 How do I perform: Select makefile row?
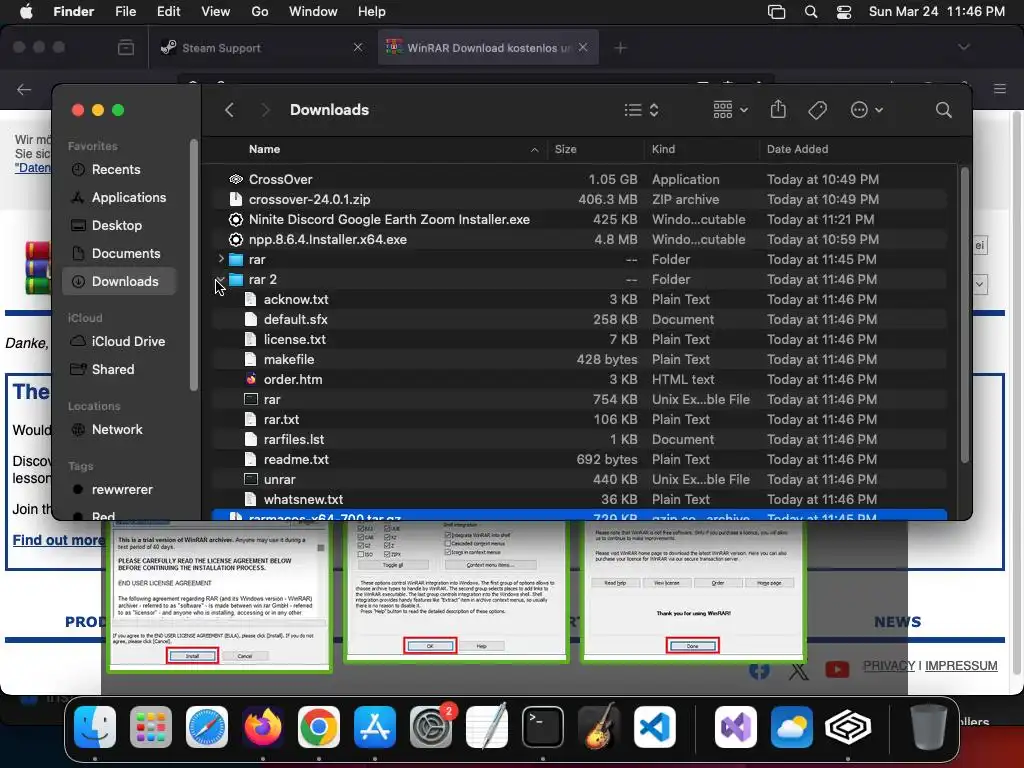pos(579,359)
